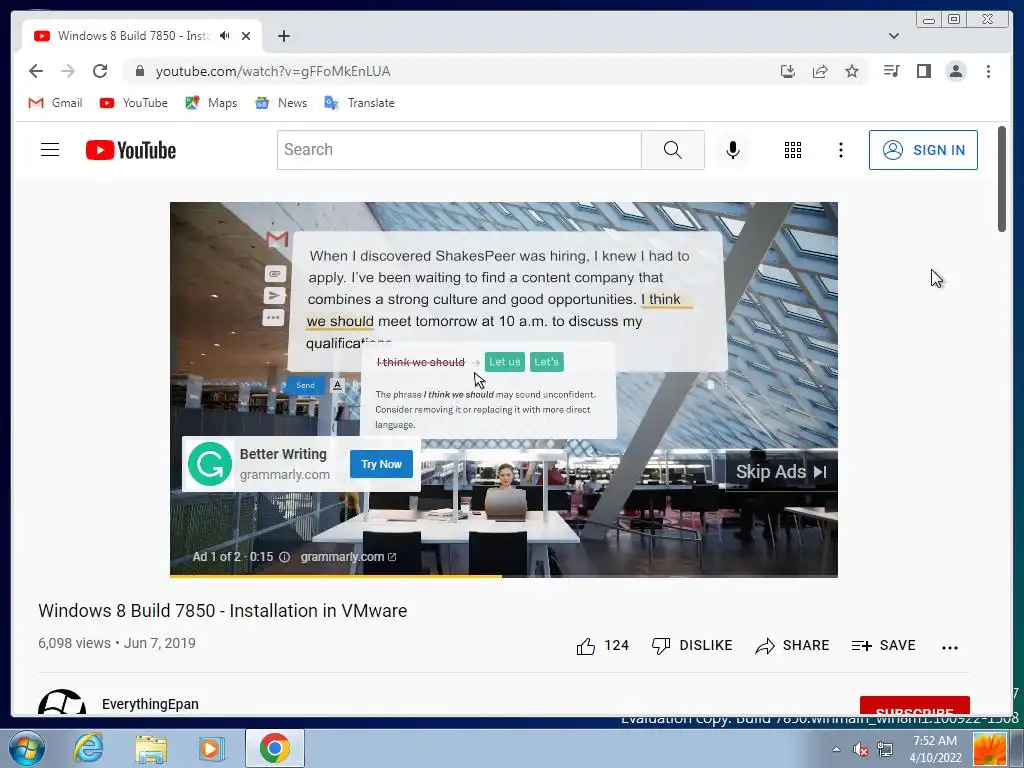Open the News bookmark
Viewport: 1024px width, 768px height.
coord(281,103)
